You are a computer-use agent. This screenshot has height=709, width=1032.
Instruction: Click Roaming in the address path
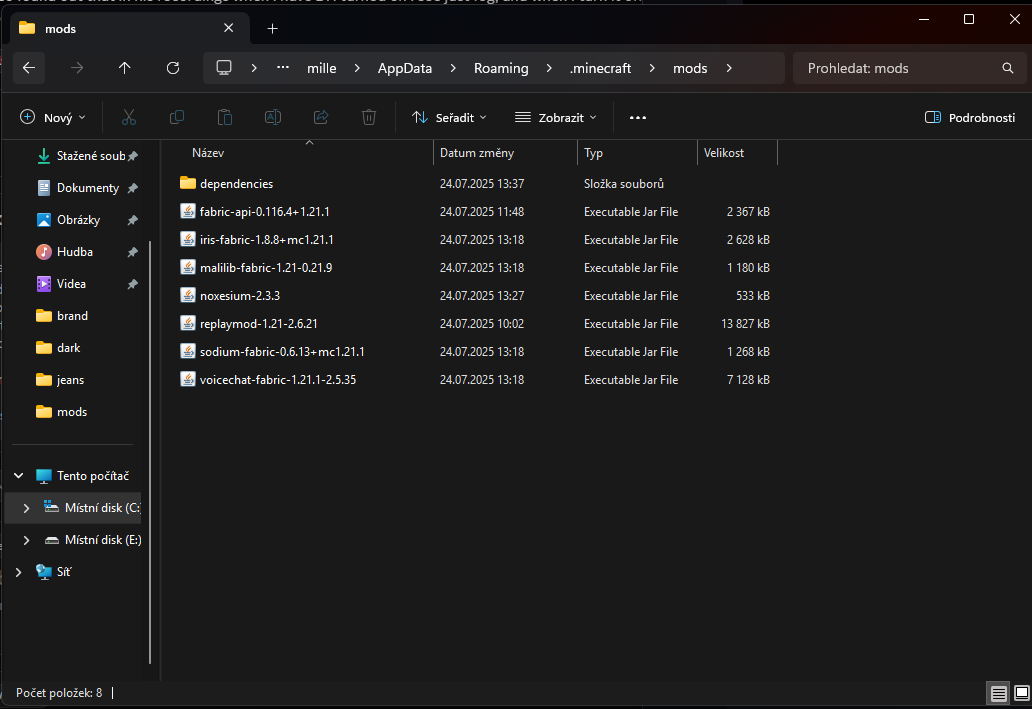(501, 68)
